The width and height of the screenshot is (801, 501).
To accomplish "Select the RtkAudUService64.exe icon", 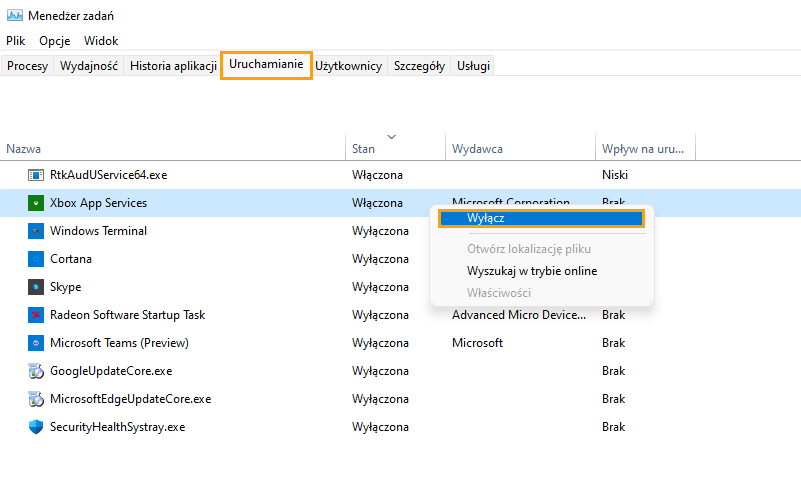I will point(36,175).
